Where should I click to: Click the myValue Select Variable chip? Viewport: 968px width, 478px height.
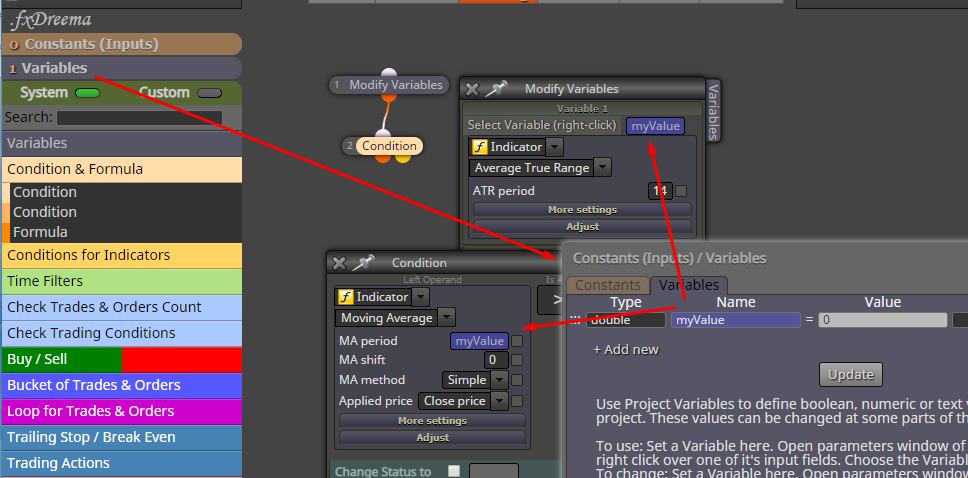(x=655, y=126)
